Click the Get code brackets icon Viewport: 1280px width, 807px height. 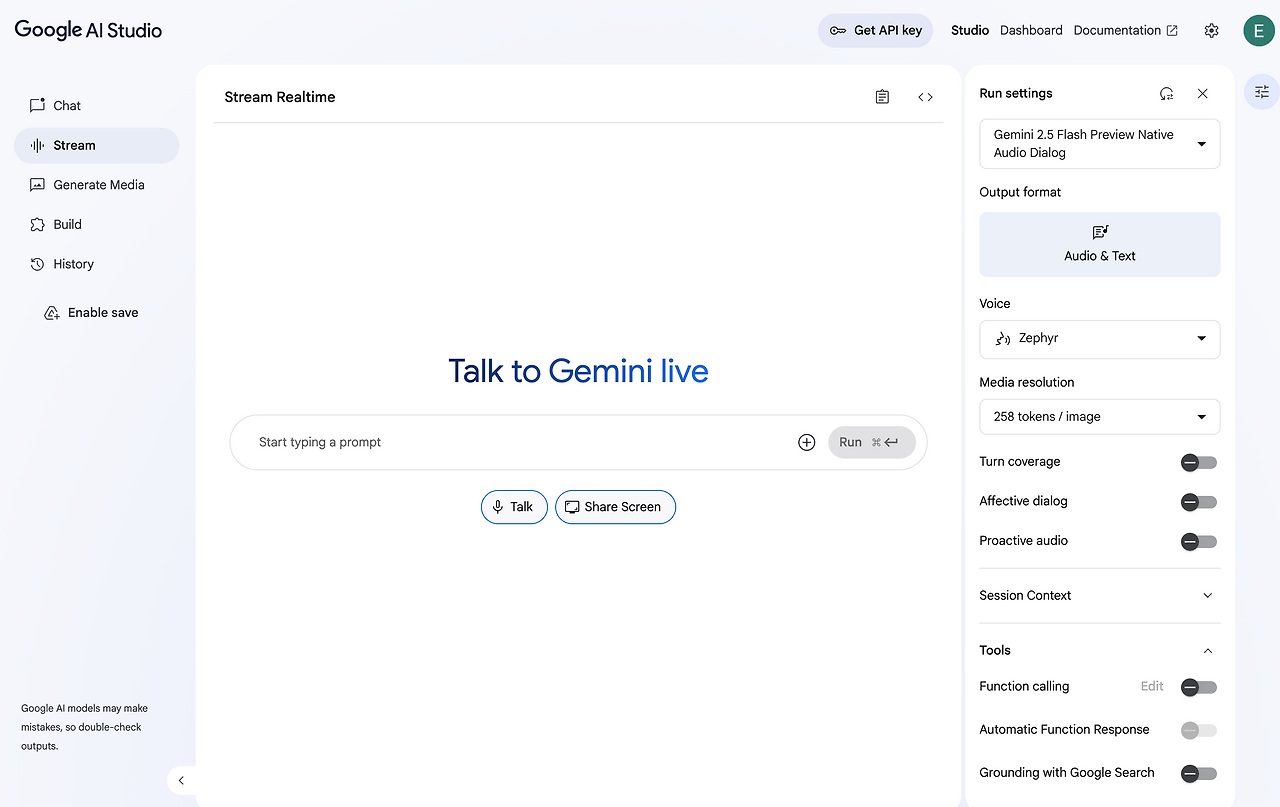click(925, 97)
